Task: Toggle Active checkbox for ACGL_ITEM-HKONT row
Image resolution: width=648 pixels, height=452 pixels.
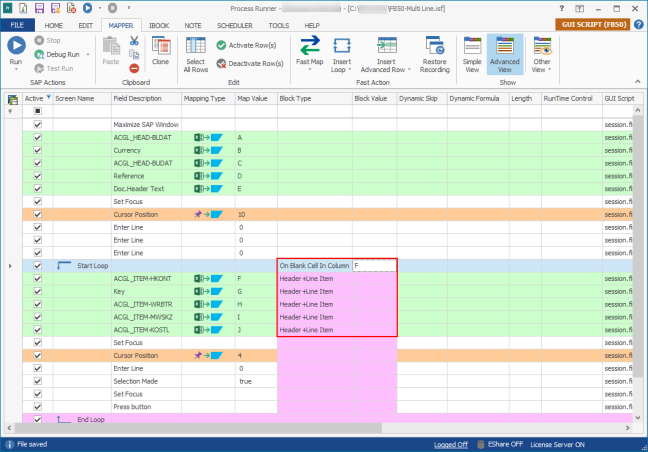Action: (x=38, y=278)
